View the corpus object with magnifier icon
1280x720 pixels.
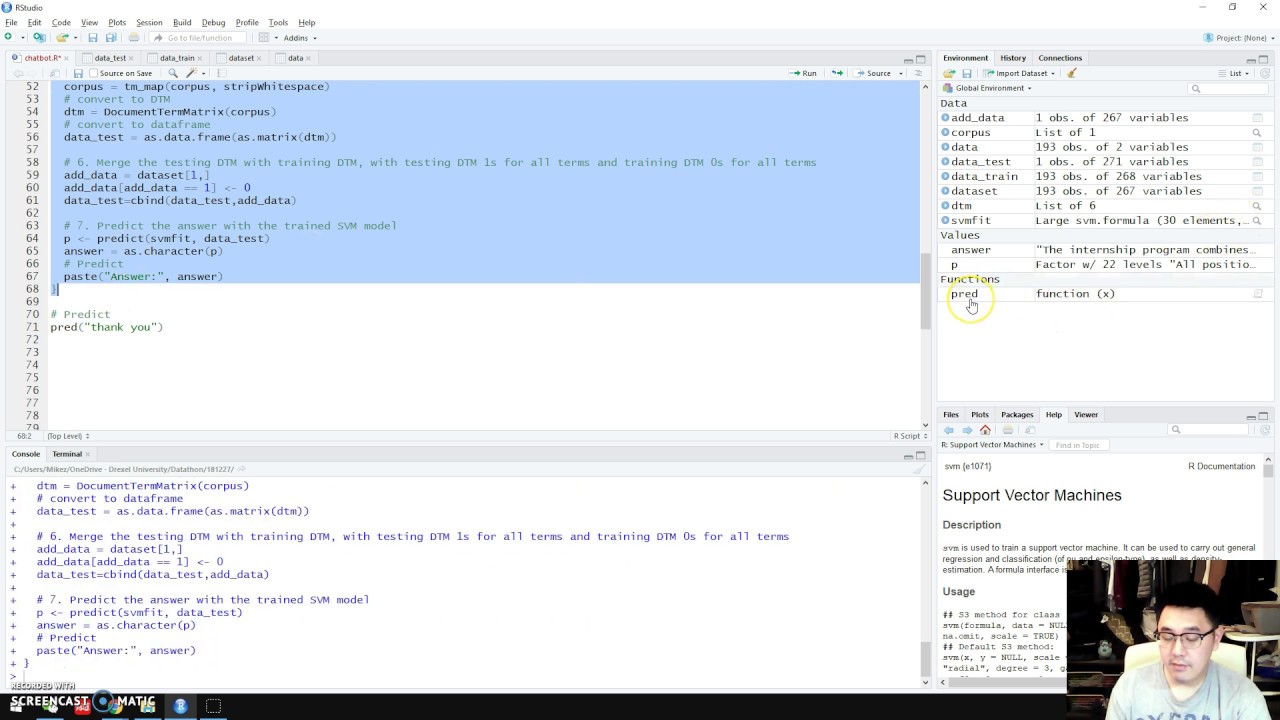pos(1257,132)
